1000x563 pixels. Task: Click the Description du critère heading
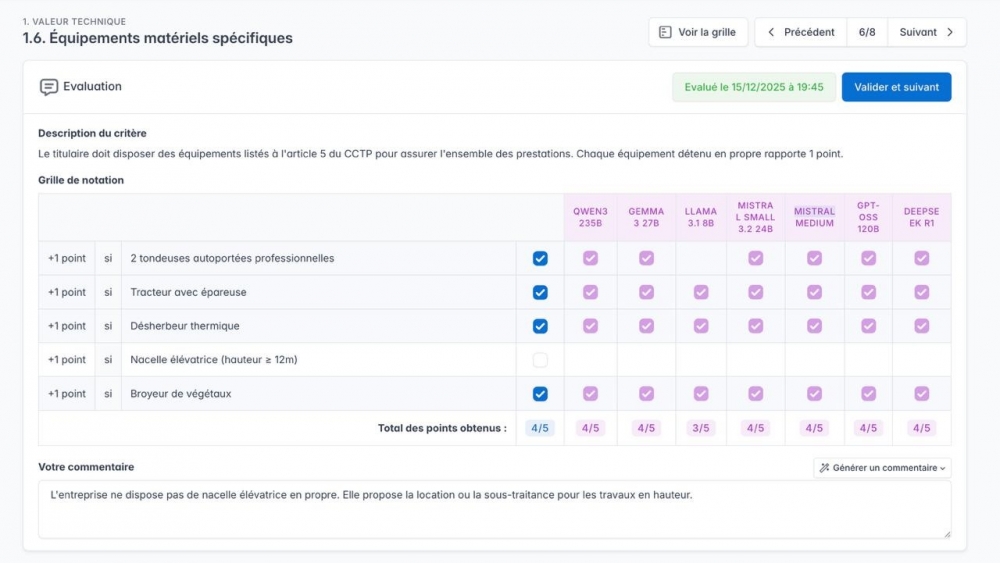point(92,133)
